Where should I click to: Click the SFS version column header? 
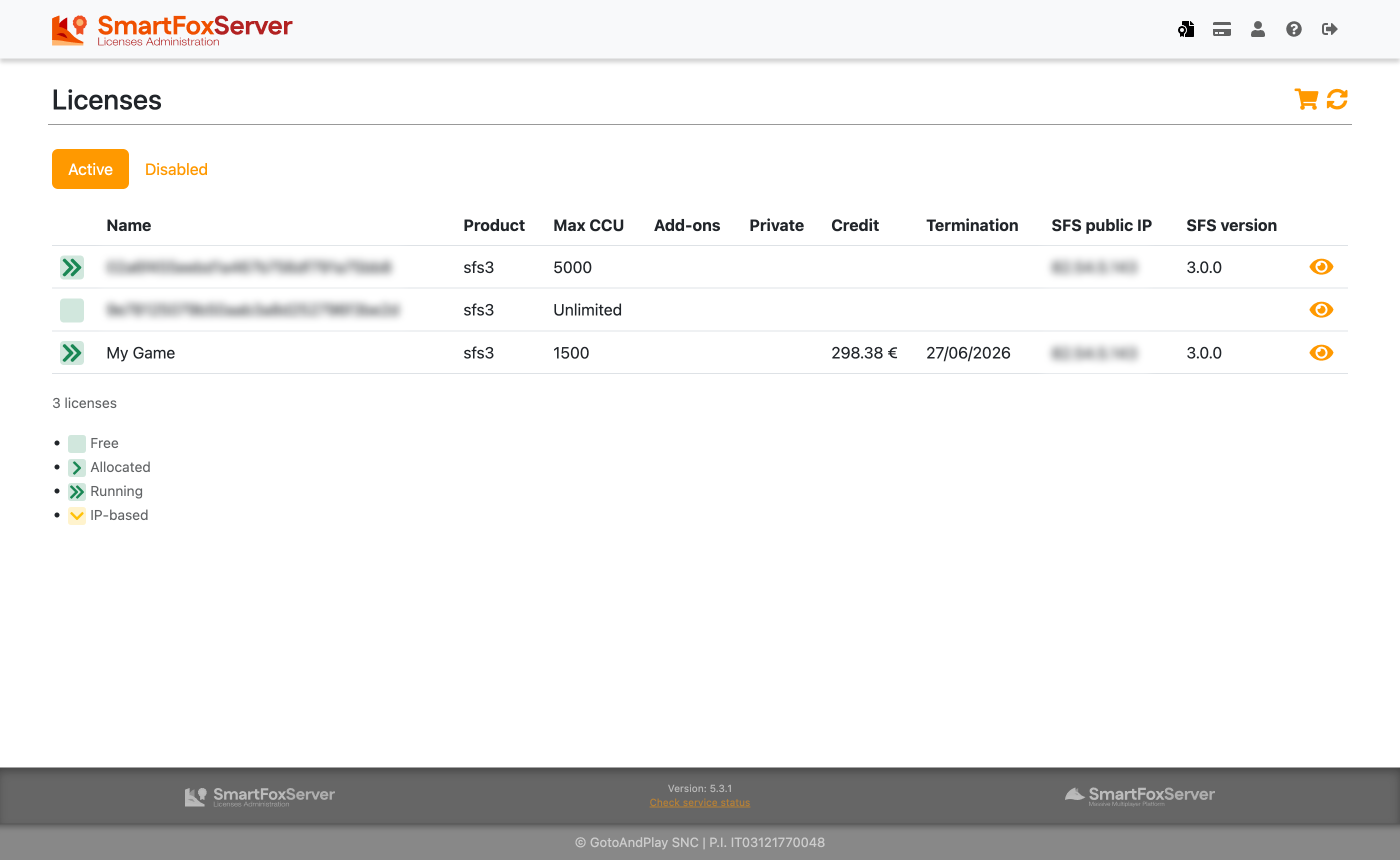pyautogui.click(x=1231, y=225)
